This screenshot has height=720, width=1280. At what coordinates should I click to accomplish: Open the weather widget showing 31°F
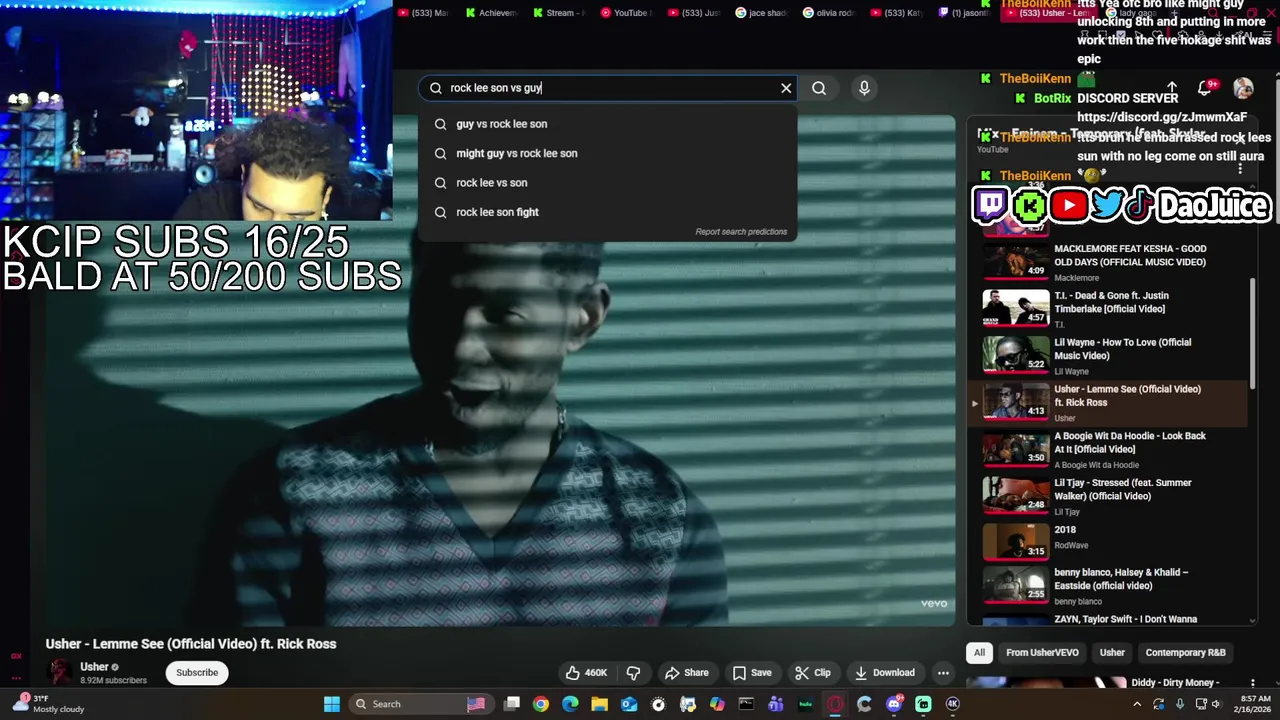[x=47, y=704]
